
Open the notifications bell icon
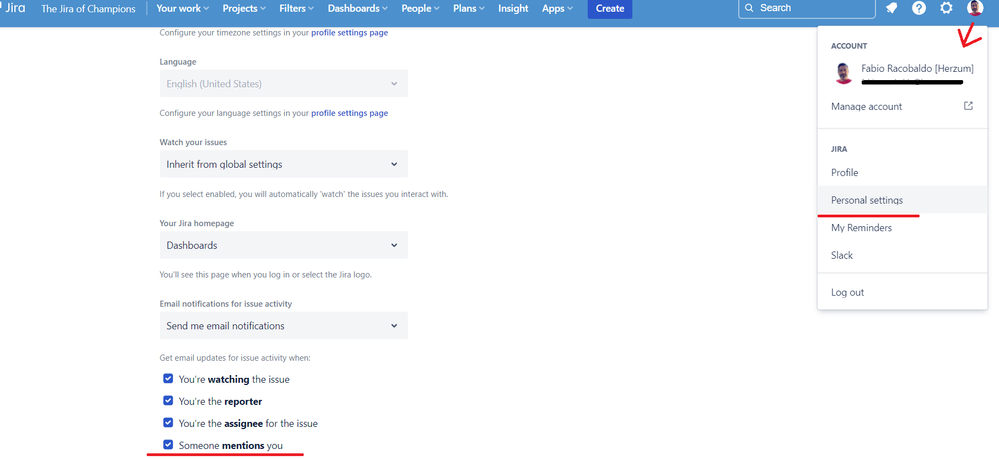891,8
